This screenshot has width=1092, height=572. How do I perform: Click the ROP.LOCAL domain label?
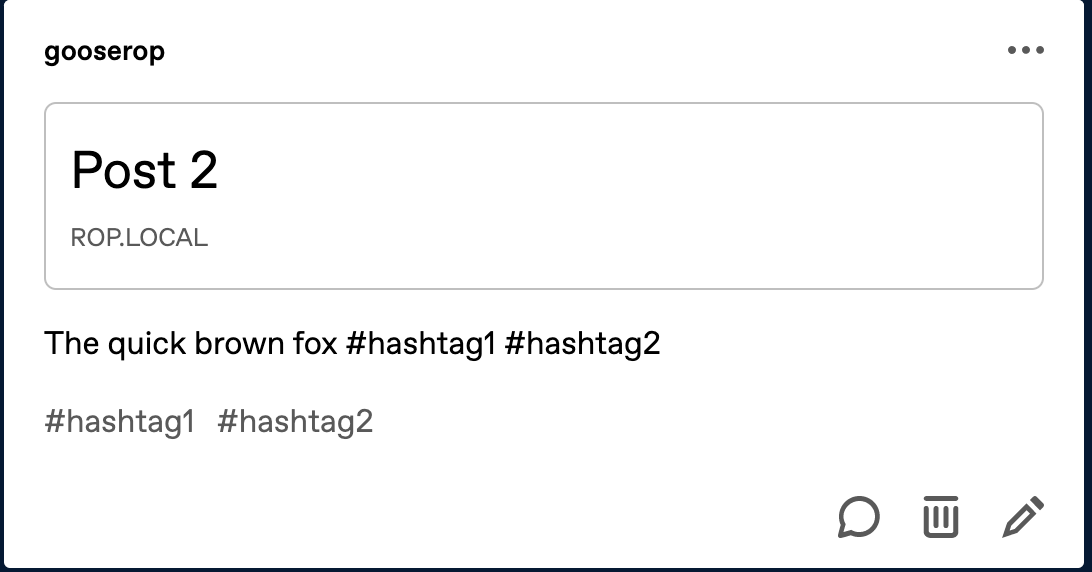(x=139, y=238)
